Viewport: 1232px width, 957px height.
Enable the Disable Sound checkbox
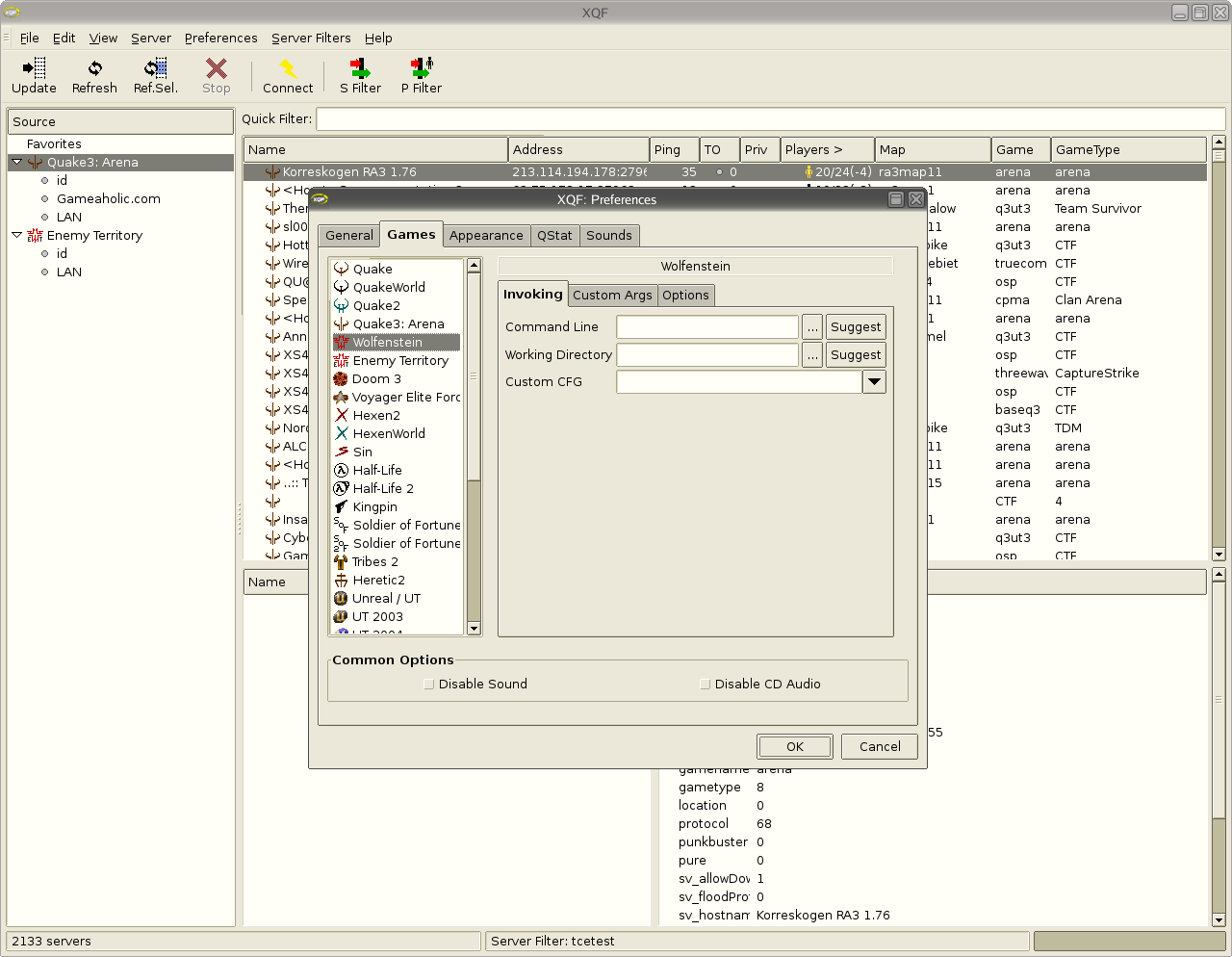pyautogui.click(x=428, y=685)
